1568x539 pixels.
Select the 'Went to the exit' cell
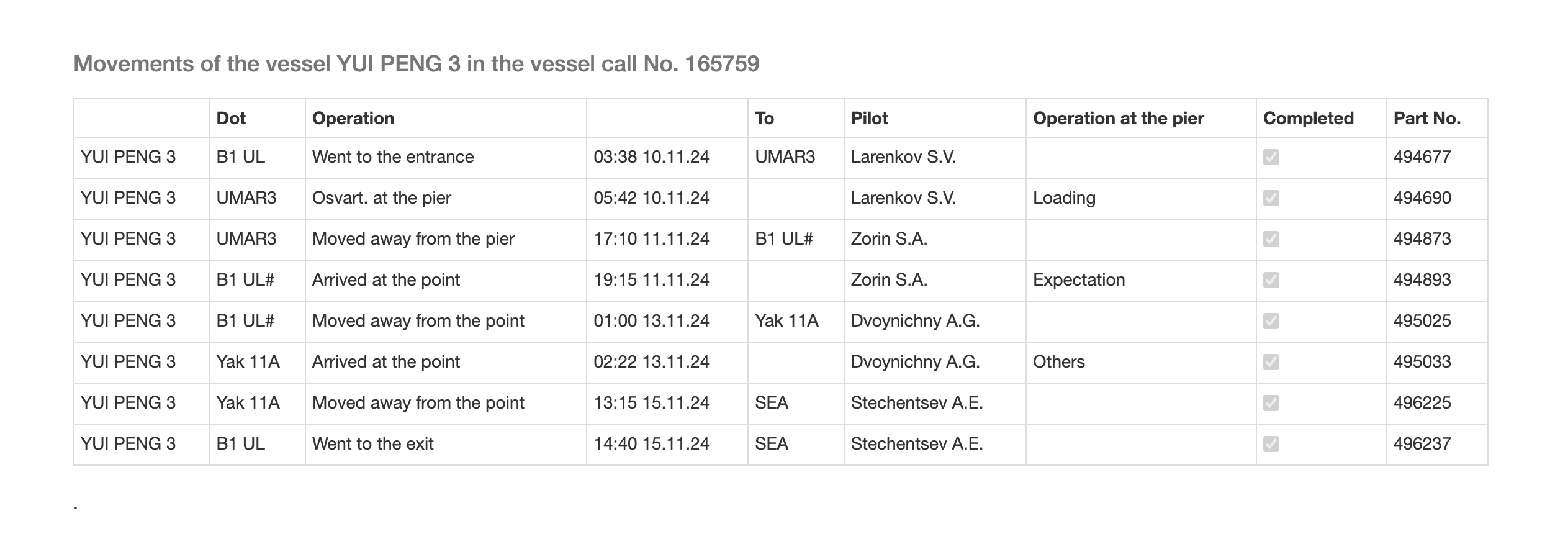point(373,444)
